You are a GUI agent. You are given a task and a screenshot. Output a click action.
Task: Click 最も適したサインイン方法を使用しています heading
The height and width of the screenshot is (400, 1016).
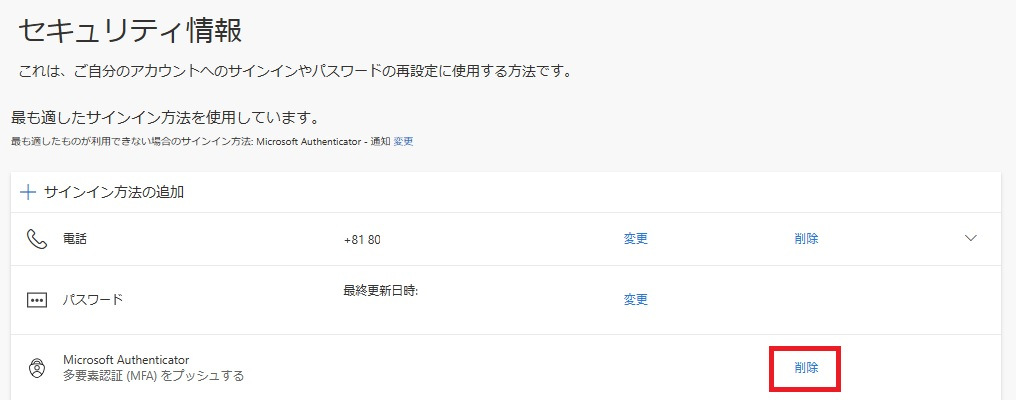click(x=167, y=119)
